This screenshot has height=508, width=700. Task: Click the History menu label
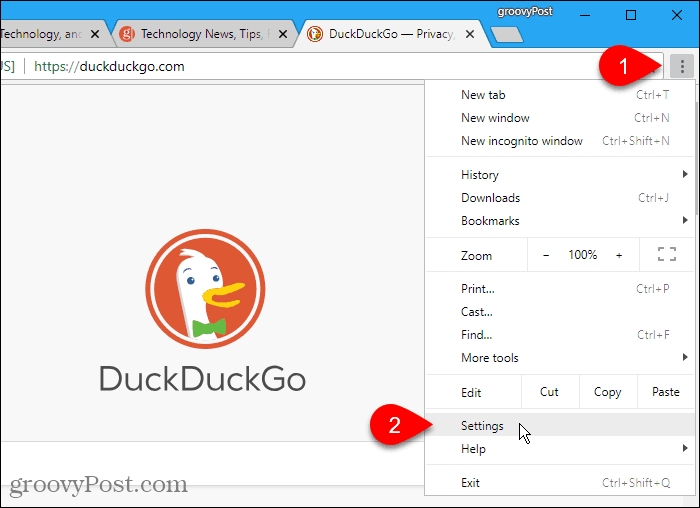pos(480,175)
